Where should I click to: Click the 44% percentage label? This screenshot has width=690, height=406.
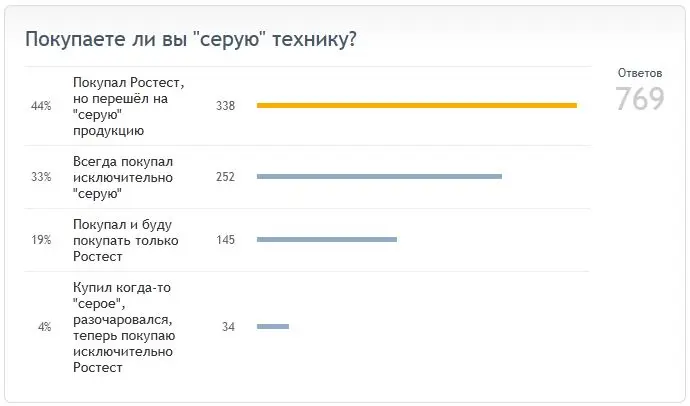pos(41,106)
